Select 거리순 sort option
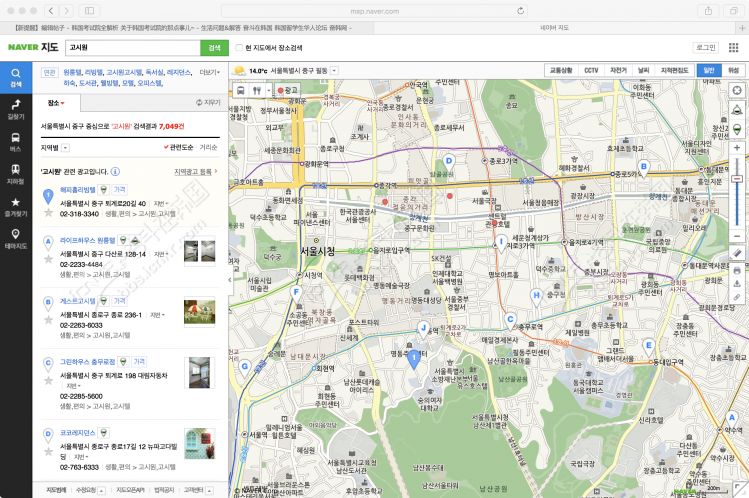This screenshot has height=498, width=749. click(x=208, y=148)
